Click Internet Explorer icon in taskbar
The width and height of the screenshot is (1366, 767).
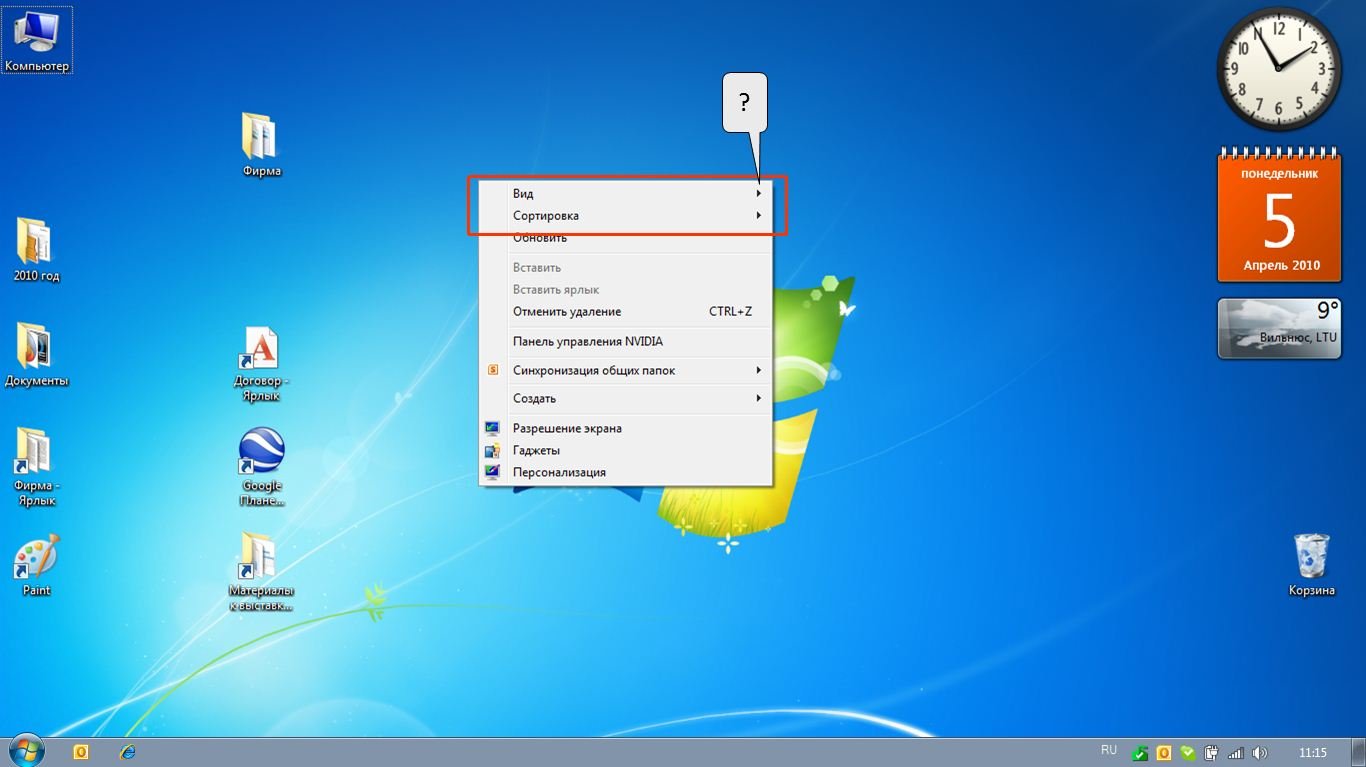coord(127,752)
